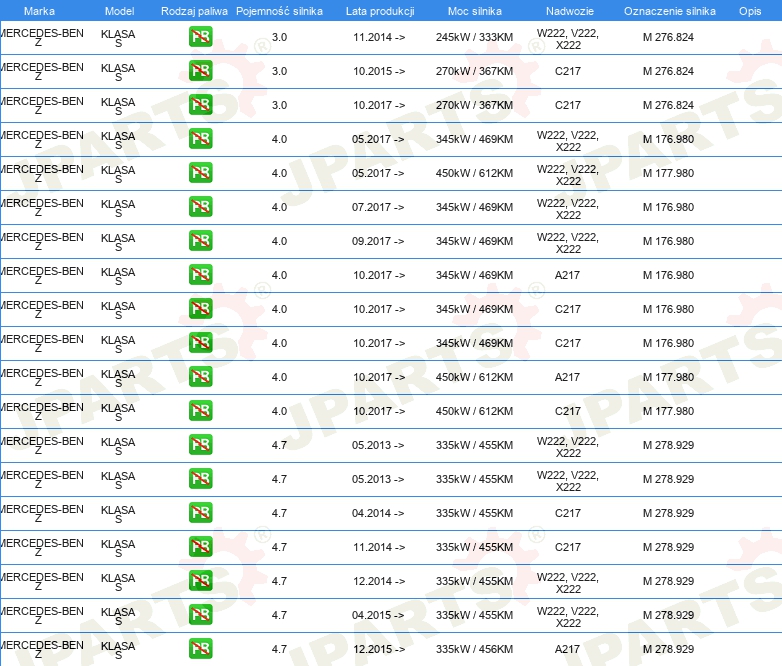Click the fuel icon in the 10.2015 270kW row
This screenshot has height=666, width=782.
200,72
